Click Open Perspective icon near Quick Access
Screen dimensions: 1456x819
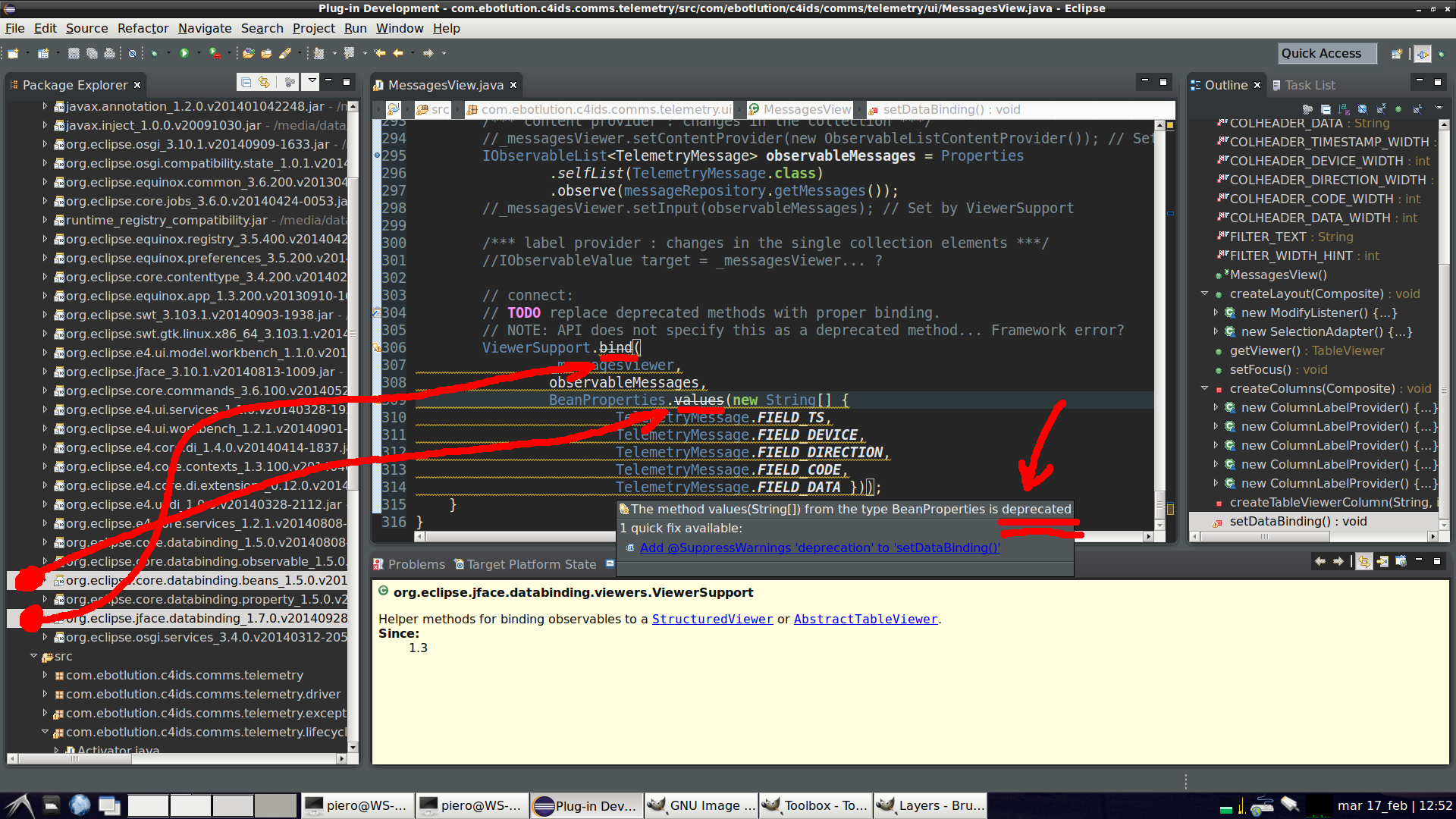coord(1396,54)
